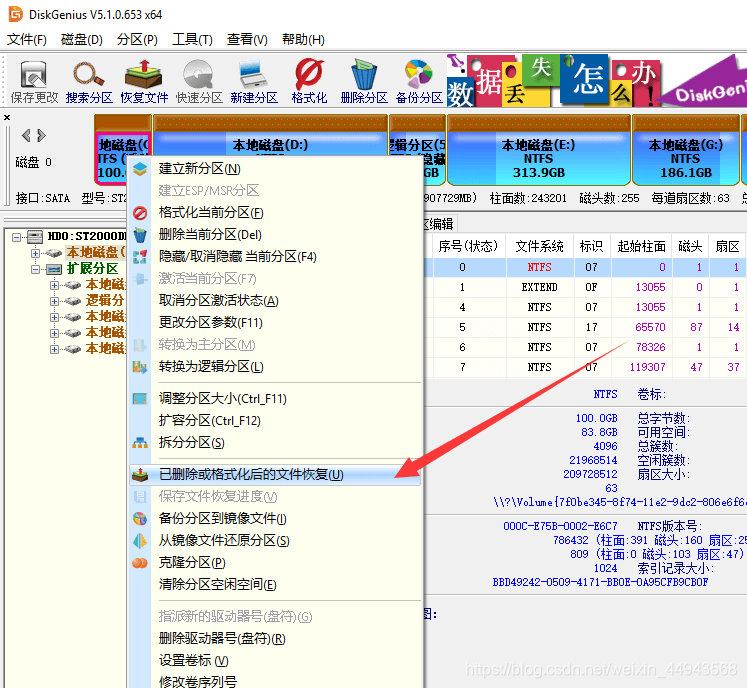
Task: Click the 数据丢失怎么办 advertisement banner
Action: pos(596,81)
